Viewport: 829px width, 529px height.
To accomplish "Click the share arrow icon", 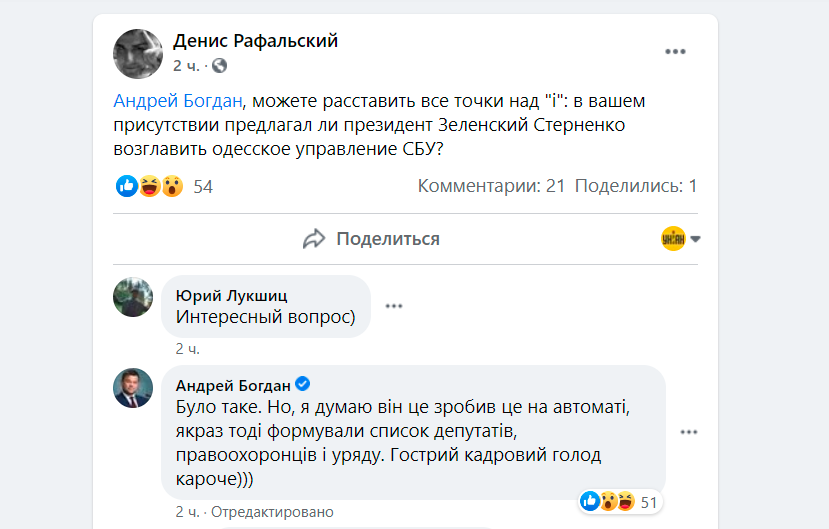I will point(314,239).
